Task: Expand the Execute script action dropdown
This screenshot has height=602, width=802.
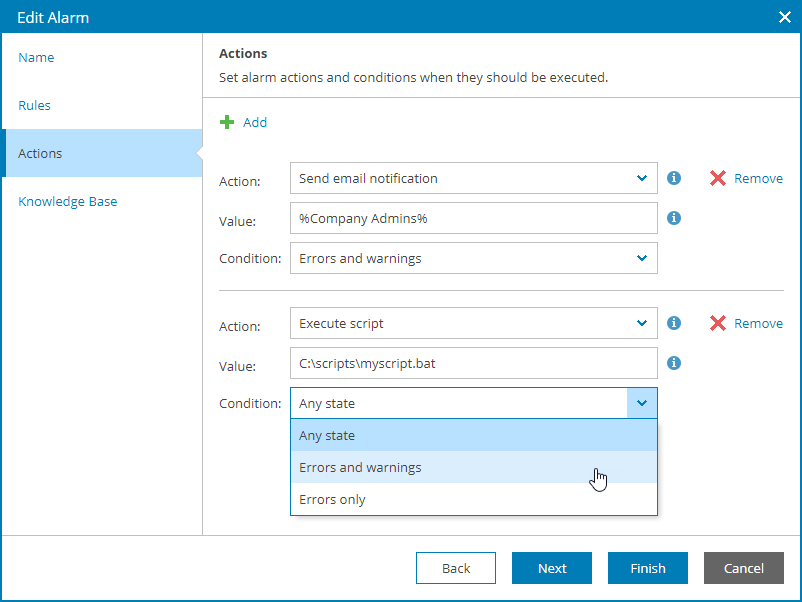Action: point(641,323)
